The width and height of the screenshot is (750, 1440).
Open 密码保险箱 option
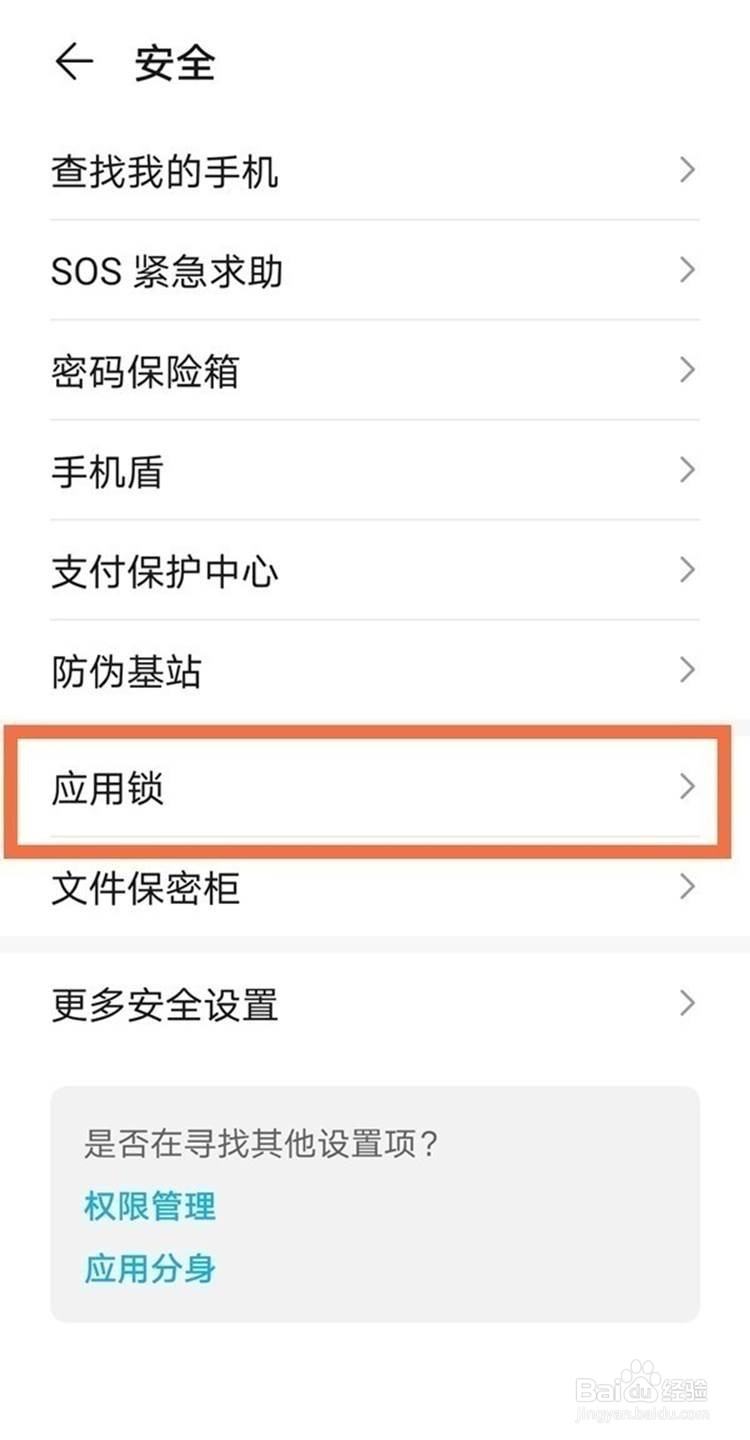pyautogui.click(x=375, y=371)
